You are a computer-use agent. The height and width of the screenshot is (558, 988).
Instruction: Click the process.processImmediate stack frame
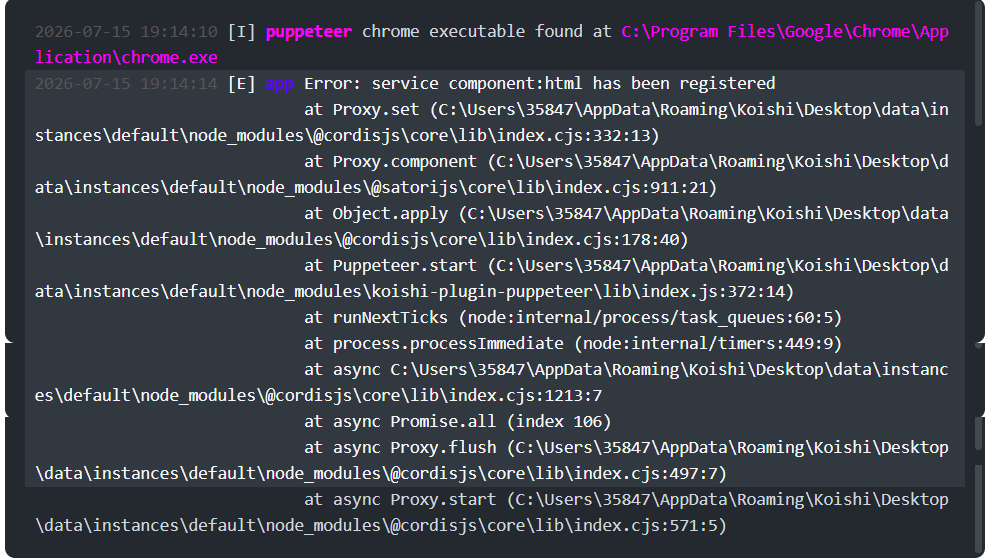(573, 343)
